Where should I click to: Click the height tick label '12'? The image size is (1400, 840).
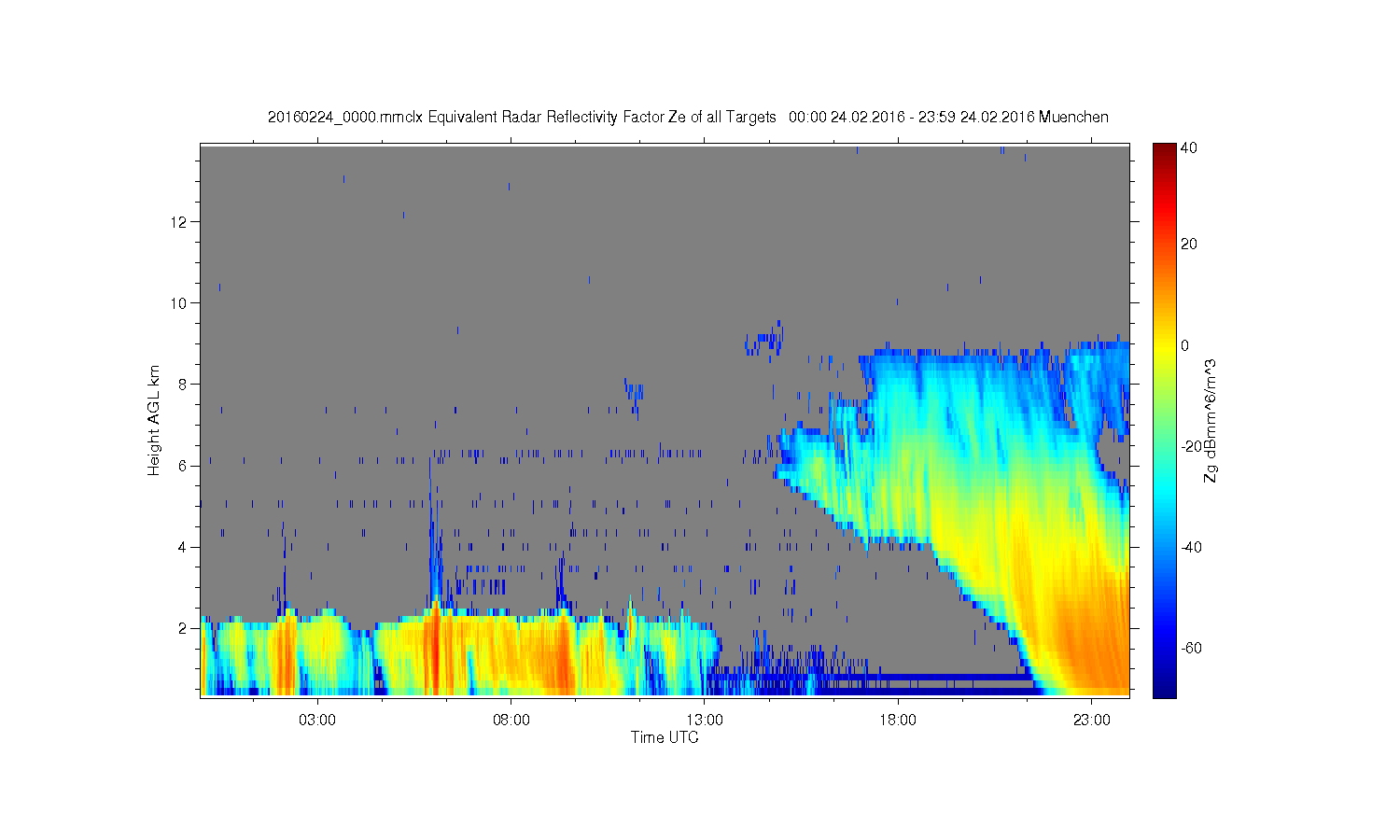[x=179, y=222]
